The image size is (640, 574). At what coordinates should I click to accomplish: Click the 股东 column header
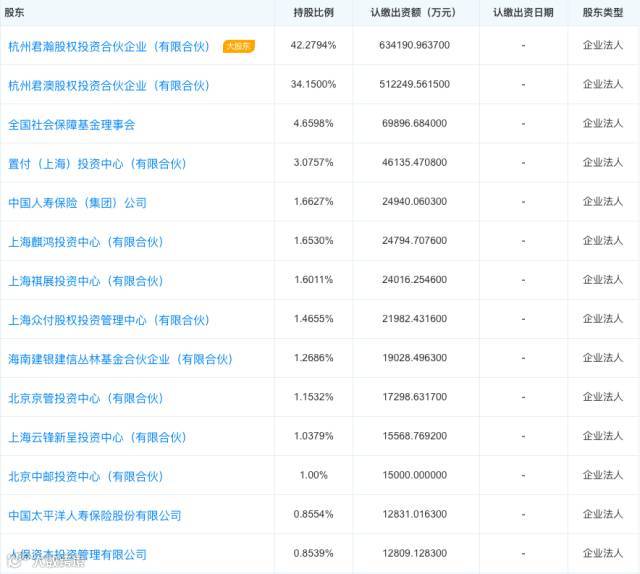[x=14, y=13]
